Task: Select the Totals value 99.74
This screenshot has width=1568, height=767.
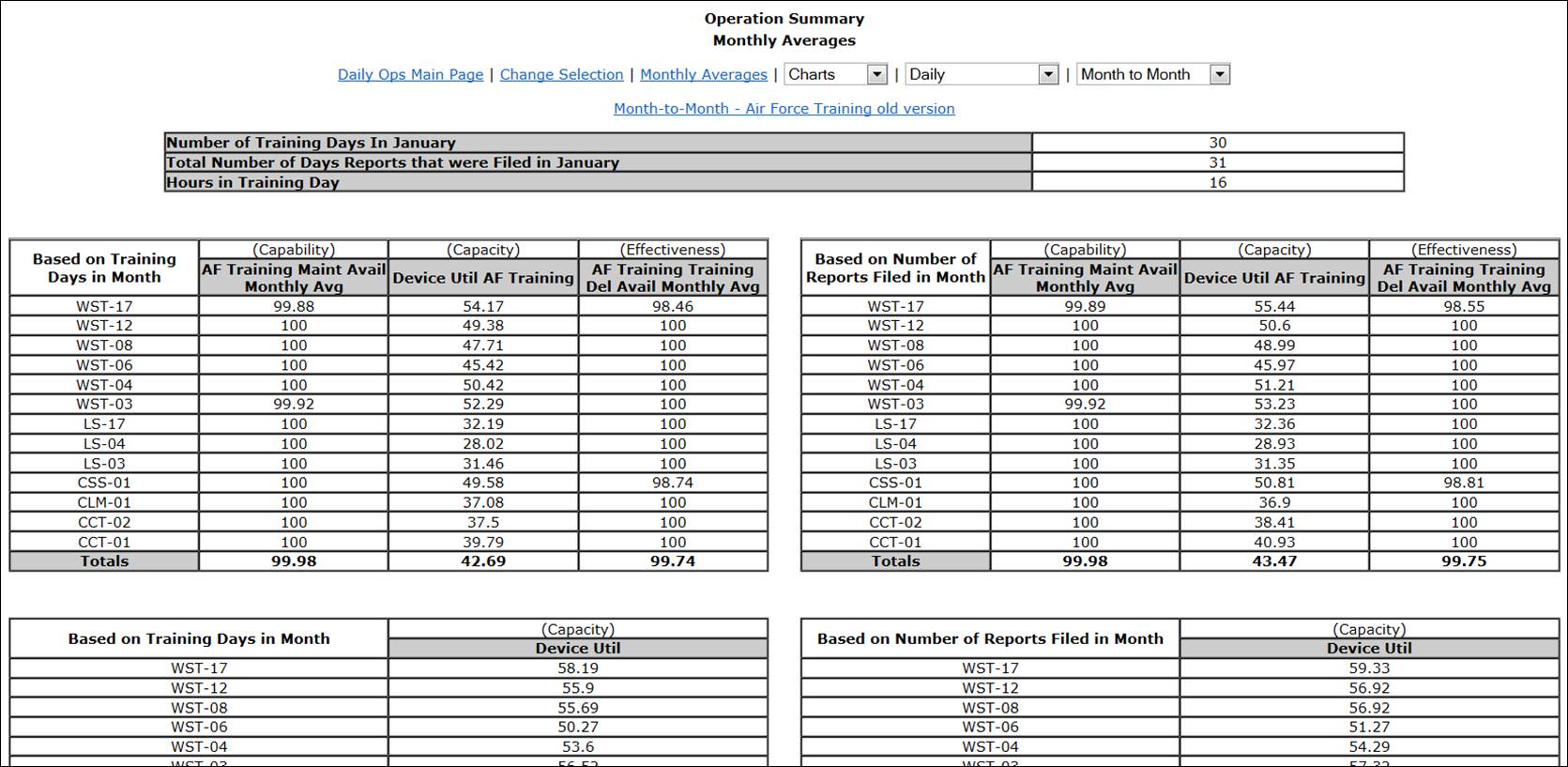Action: tap(673, 561)
